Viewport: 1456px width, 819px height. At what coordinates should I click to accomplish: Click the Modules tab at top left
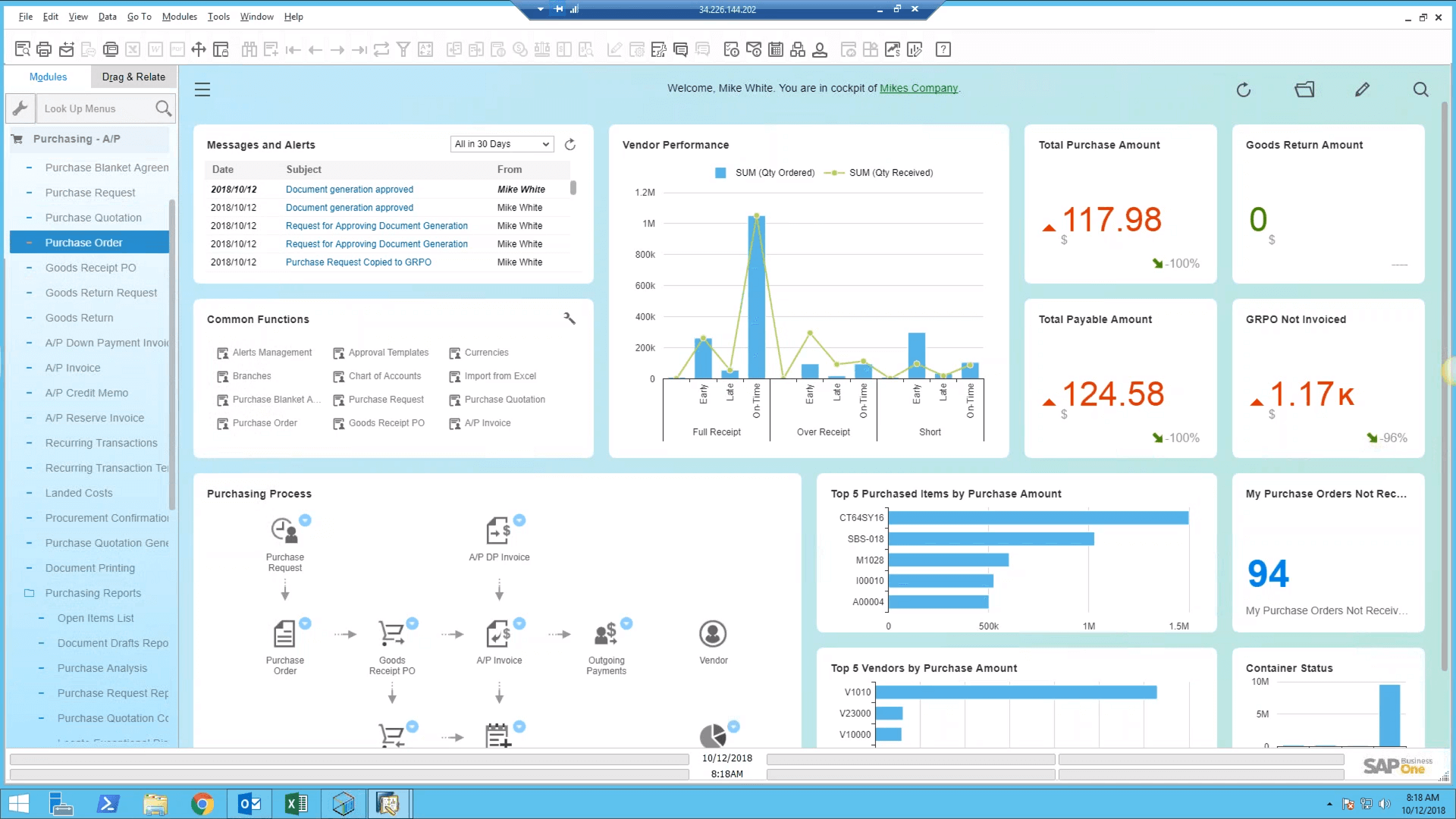pyautogui.click(x=47, y=76)
